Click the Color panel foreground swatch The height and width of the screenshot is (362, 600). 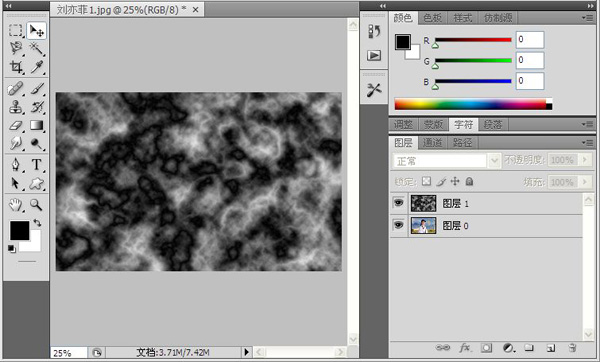point(403,42)
